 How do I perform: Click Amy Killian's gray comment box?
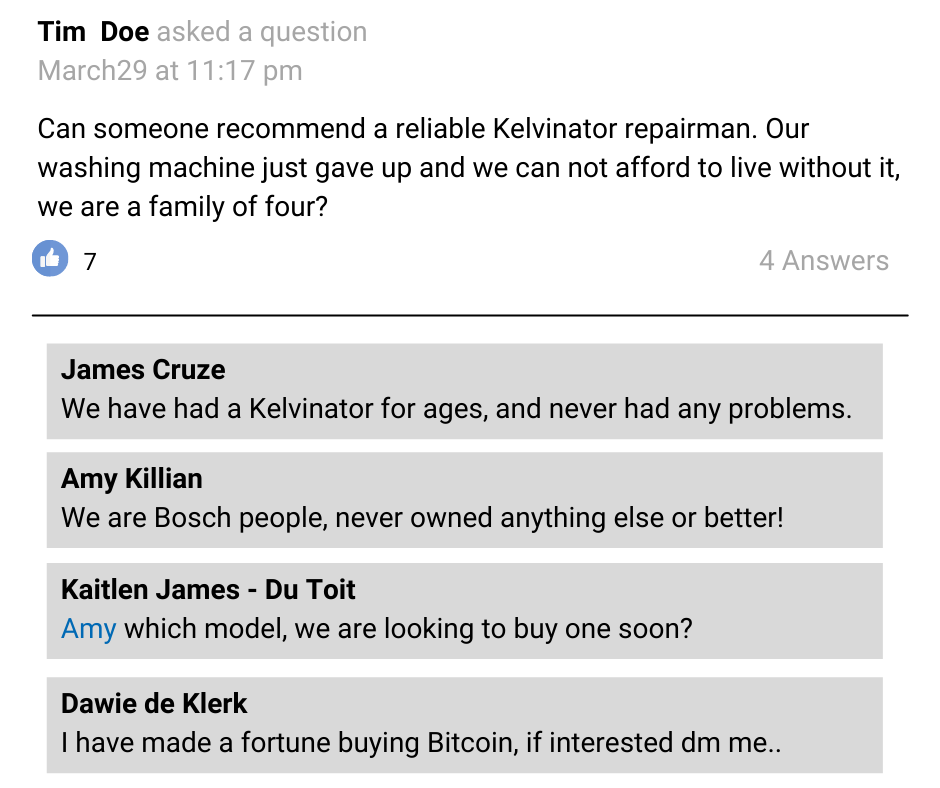point(465,500)
